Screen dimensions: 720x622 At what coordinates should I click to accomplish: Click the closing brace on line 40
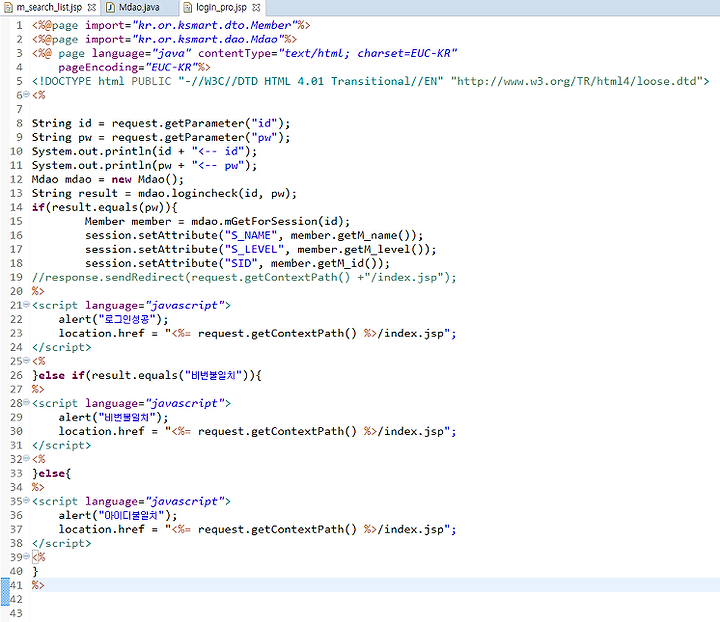(35, 572)
